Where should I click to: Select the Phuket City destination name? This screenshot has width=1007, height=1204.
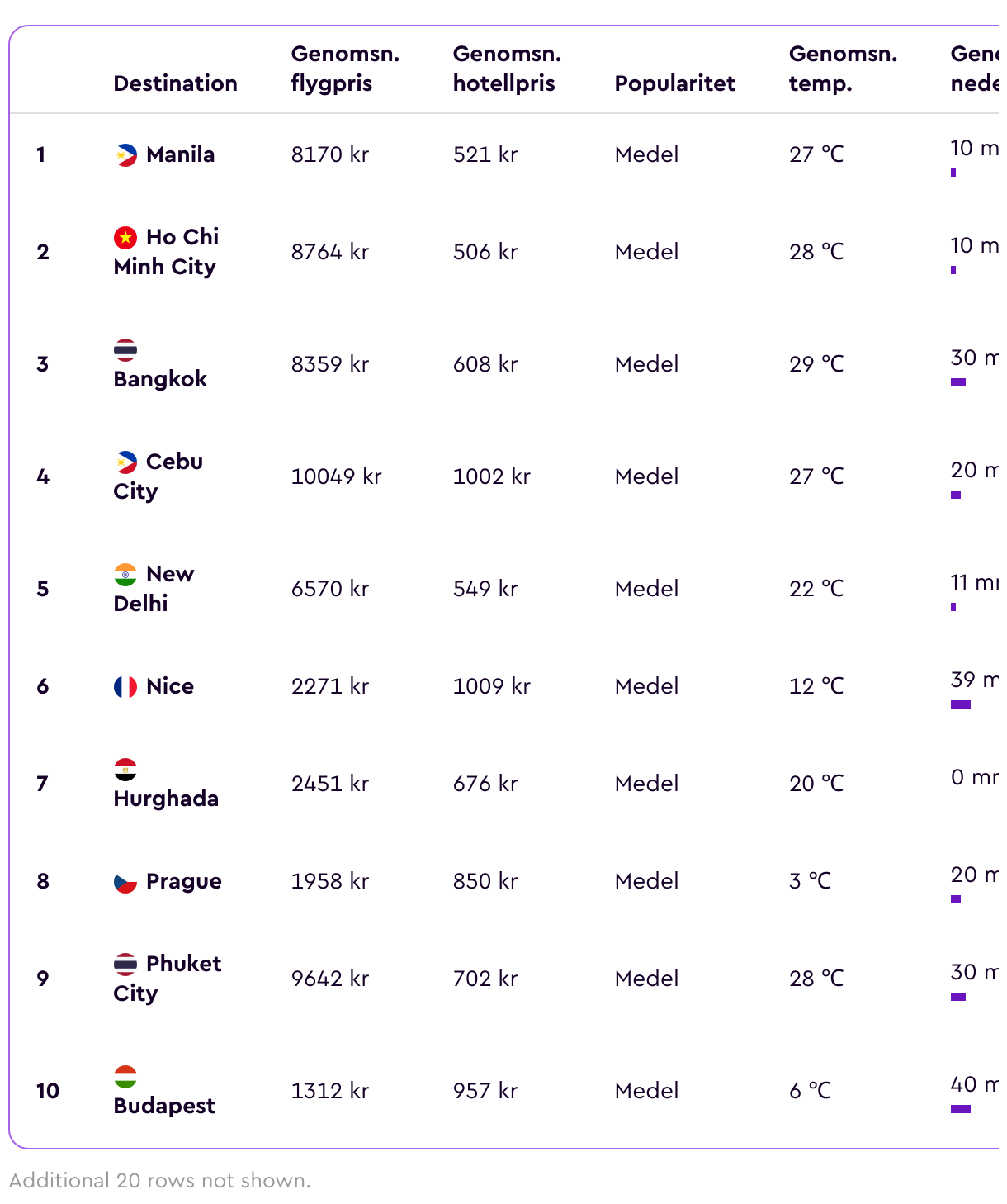(x=168, y=979)
